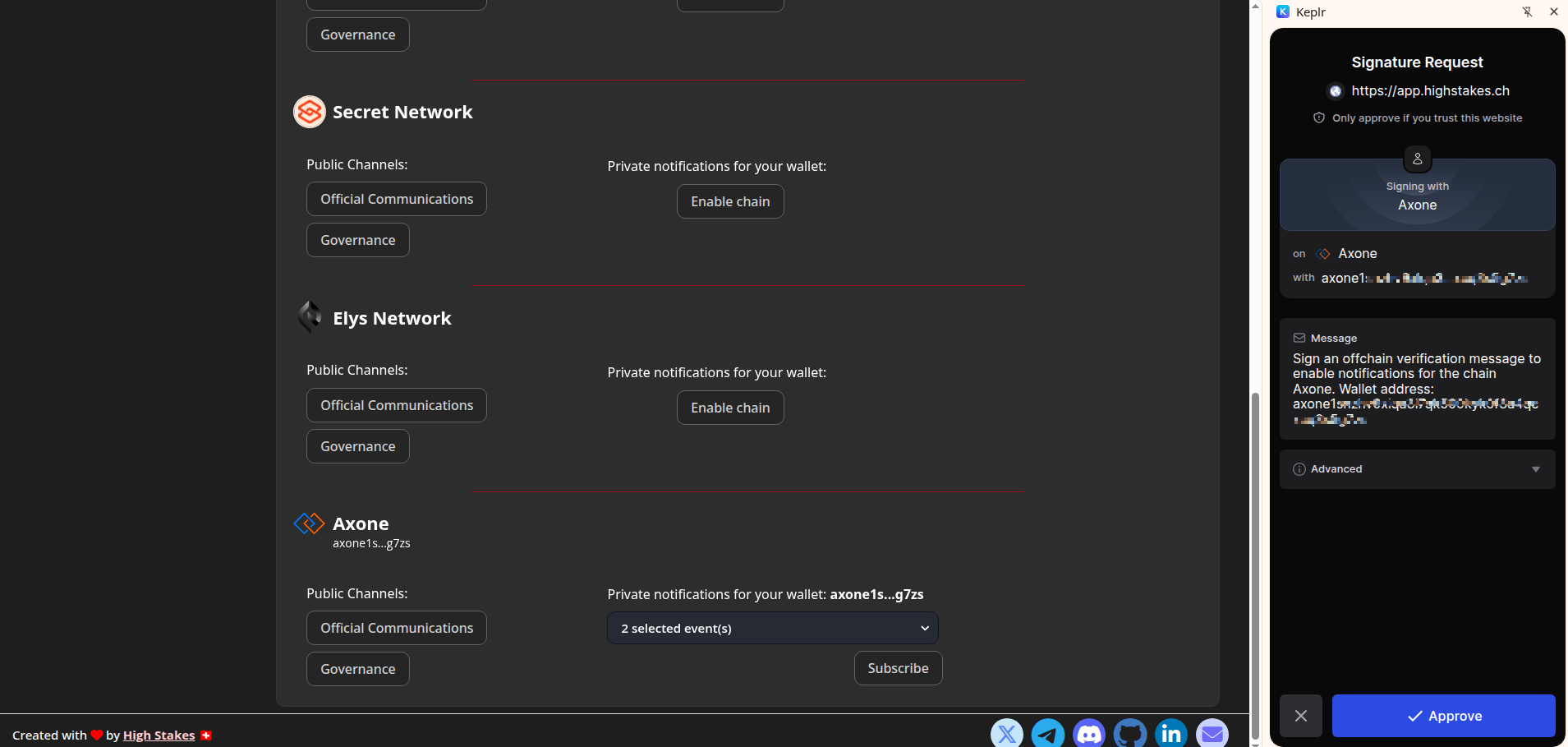Click the shield warning icon in Keplr
1568x747 pixels.
[1319, 118]
